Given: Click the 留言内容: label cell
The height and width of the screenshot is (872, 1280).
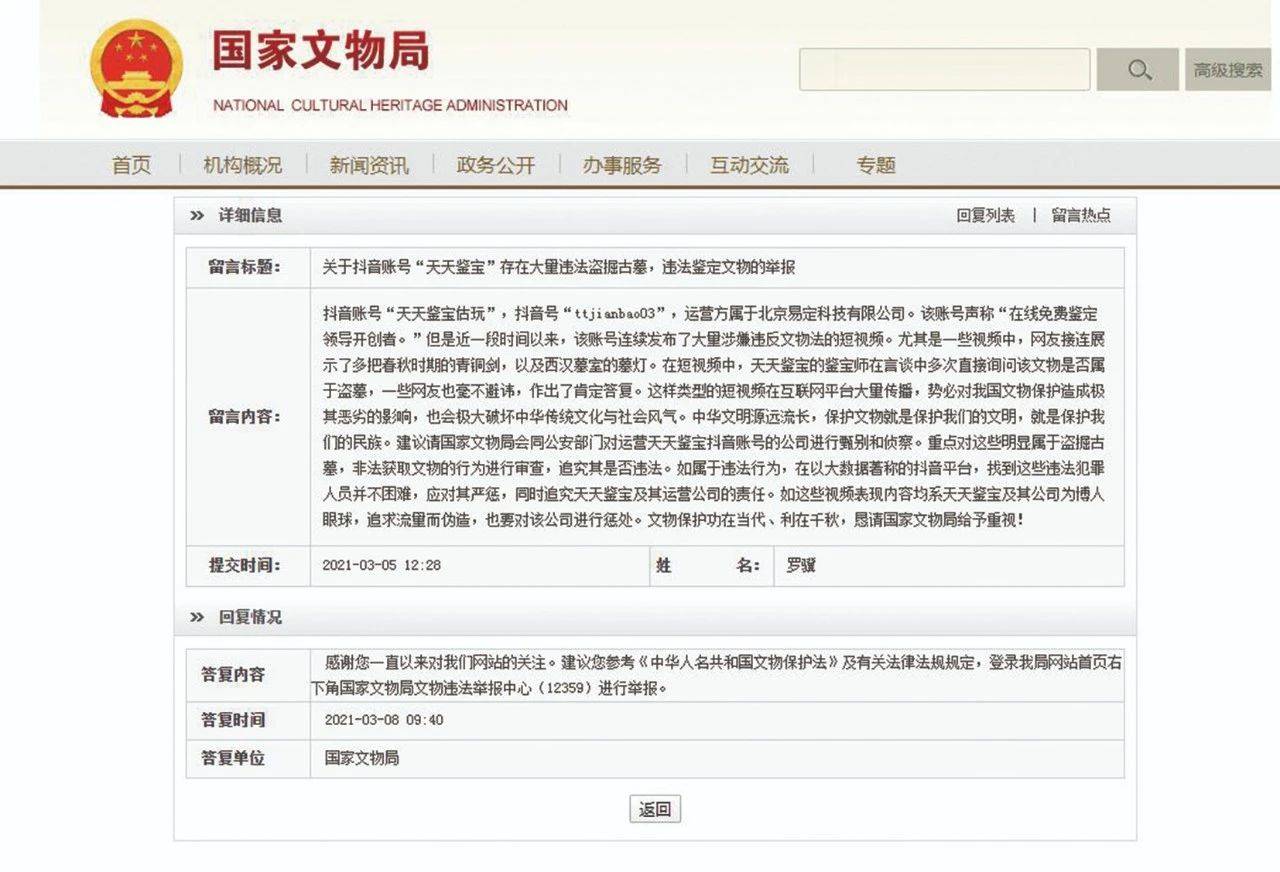Looking at the screenshot, I should click(x=248, y=417).
